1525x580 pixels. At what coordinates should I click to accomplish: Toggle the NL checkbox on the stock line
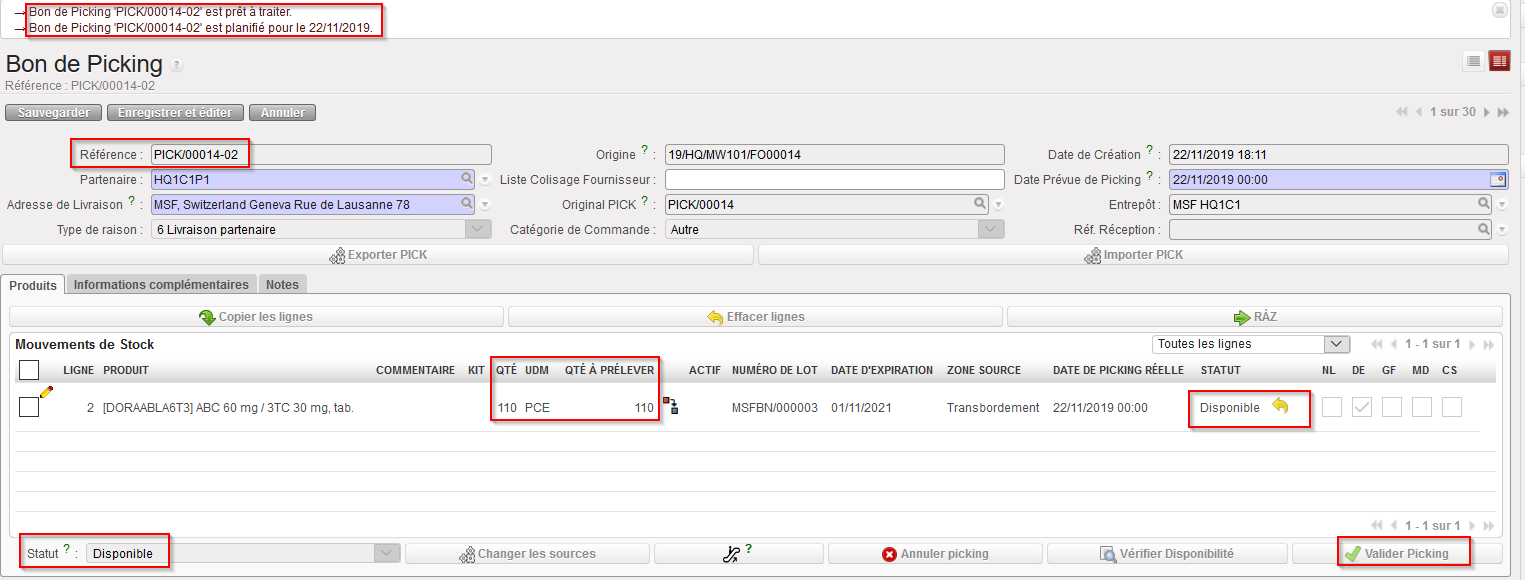(x=1331, y=407)
